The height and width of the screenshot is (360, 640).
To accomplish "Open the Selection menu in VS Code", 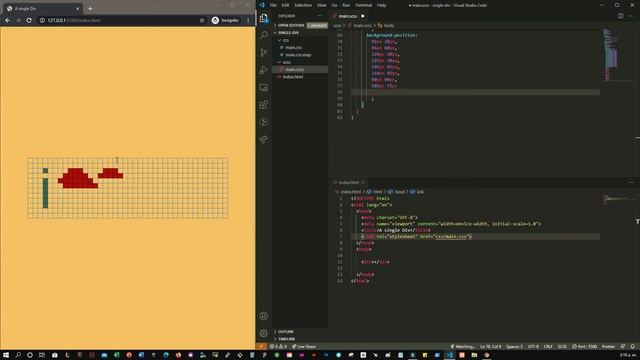I will pyautogui.click(x=303, y=5).
